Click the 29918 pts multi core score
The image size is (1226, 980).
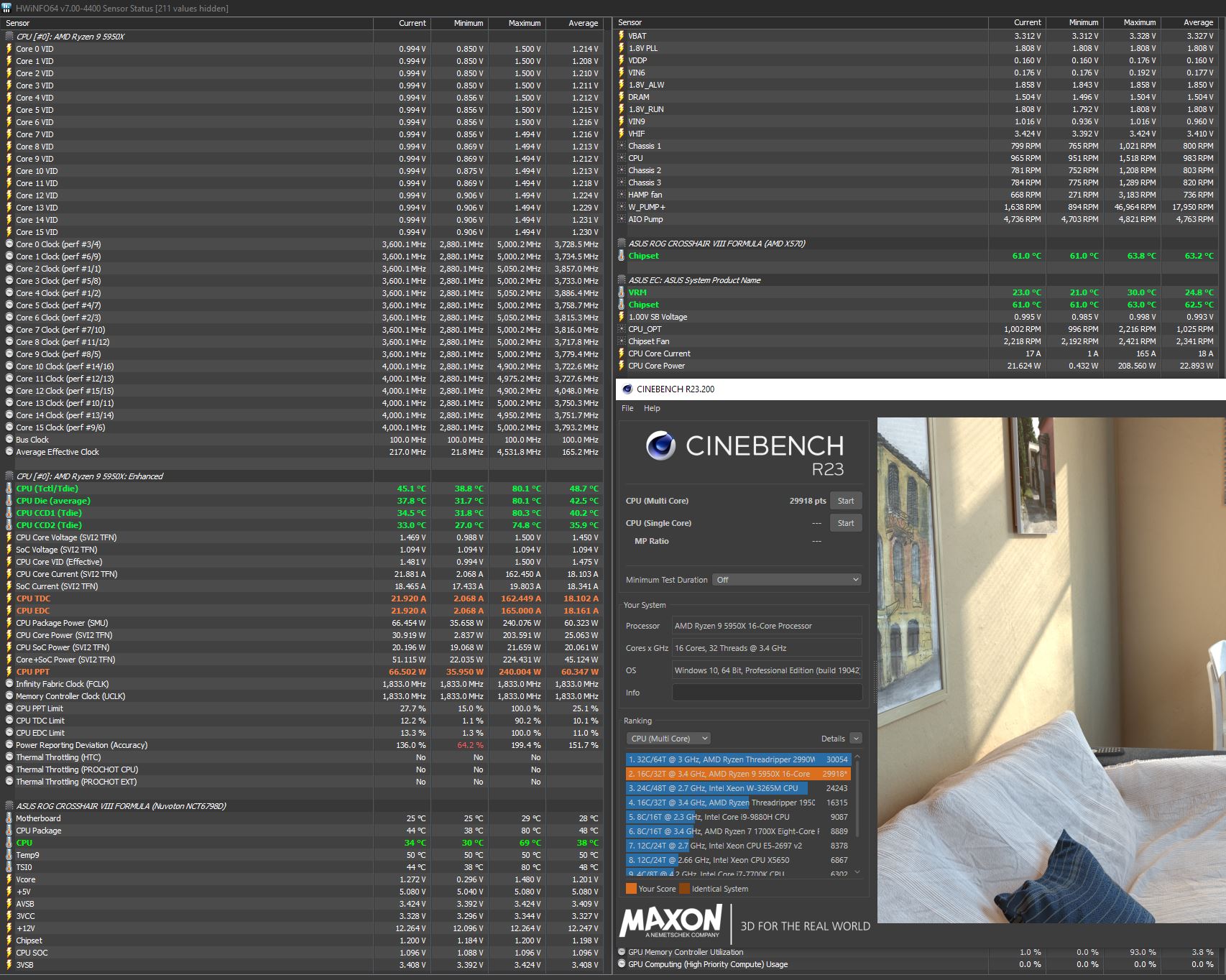pyautogui.click(x=808, y=501)
